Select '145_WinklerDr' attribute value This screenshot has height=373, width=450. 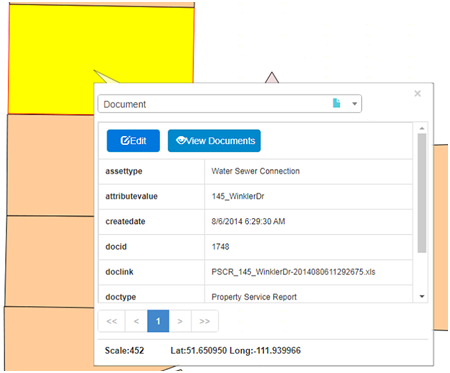coord(238,196)
